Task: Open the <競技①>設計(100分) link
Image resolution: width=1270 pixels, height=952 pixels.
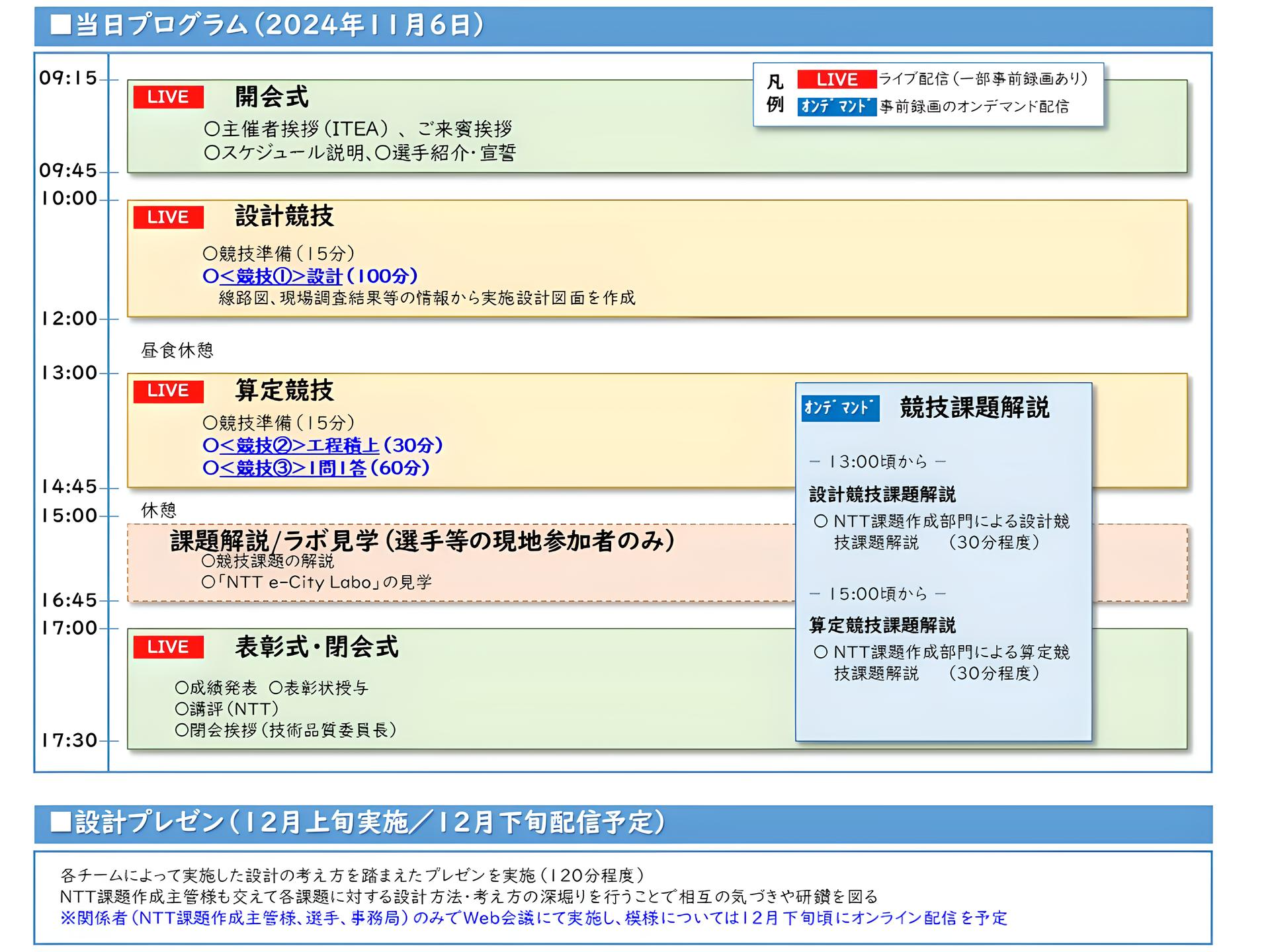Action: pos(310,276)
